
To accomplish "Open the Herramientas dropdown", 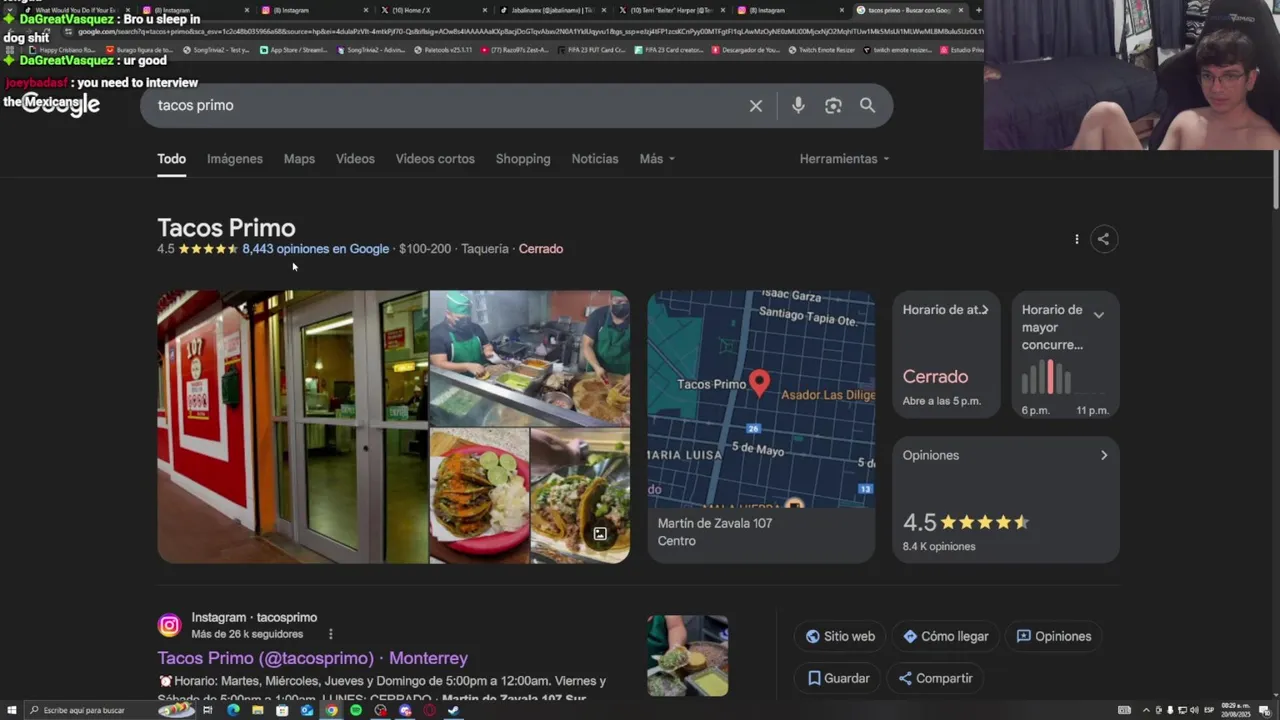I will coord(844,159).
